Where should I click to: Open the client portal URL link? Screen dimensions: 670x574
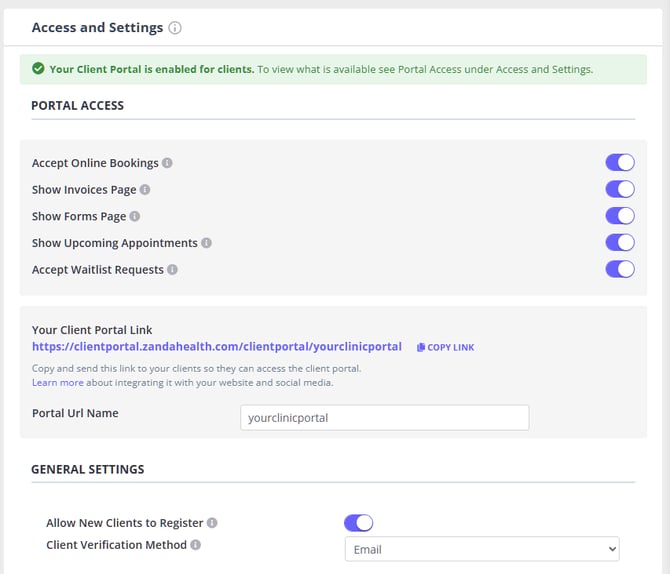pyautogui.click(x=216, y=347)
